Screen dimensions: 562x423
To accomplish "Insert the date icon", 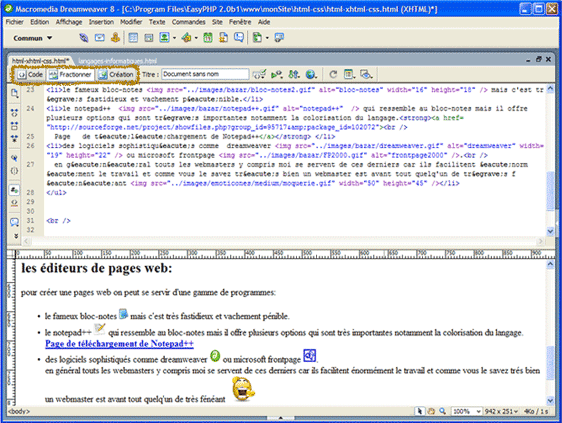I will (x=208, y=37).
